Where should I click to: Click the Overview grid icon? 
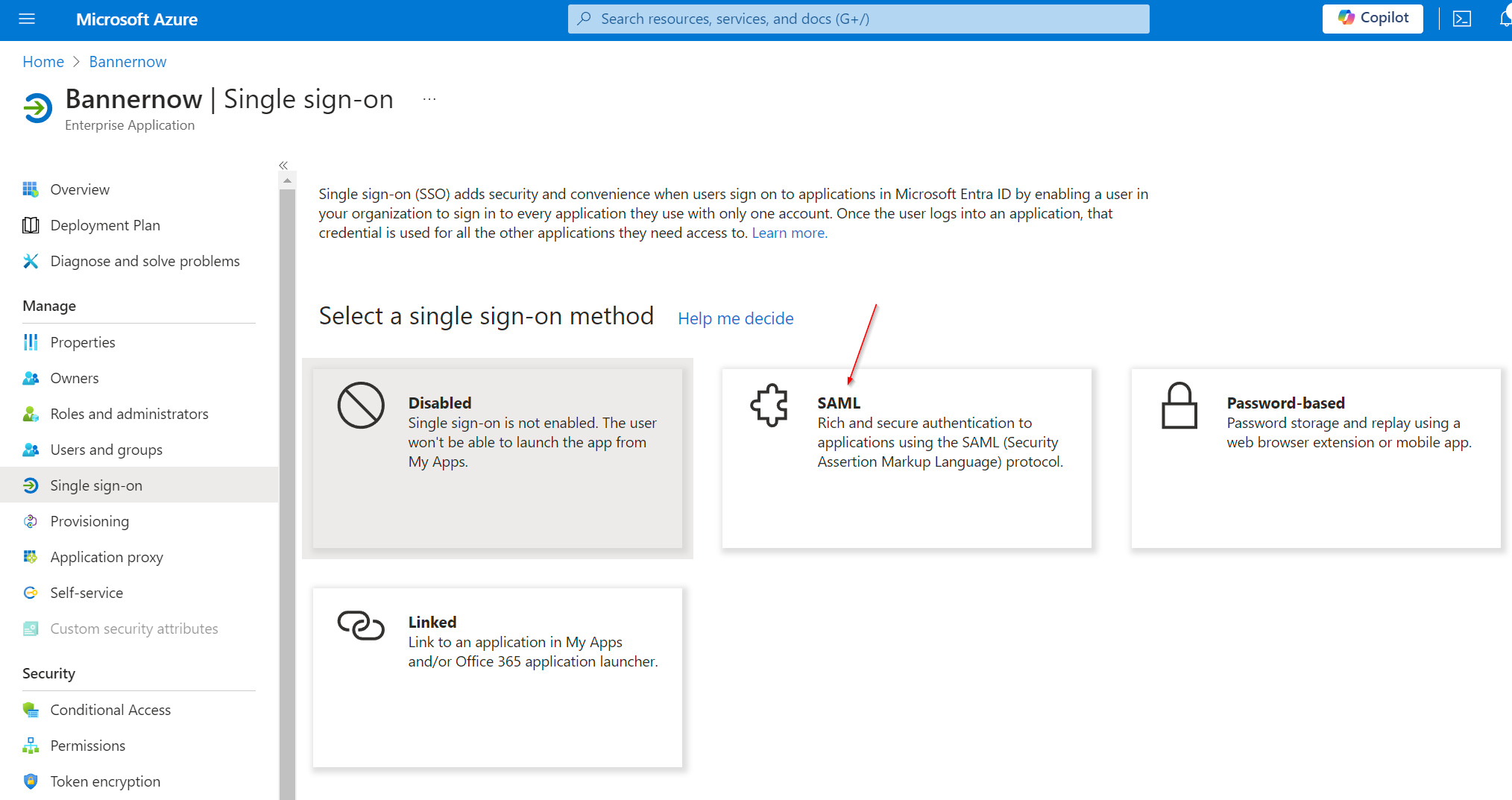(31, 189)
